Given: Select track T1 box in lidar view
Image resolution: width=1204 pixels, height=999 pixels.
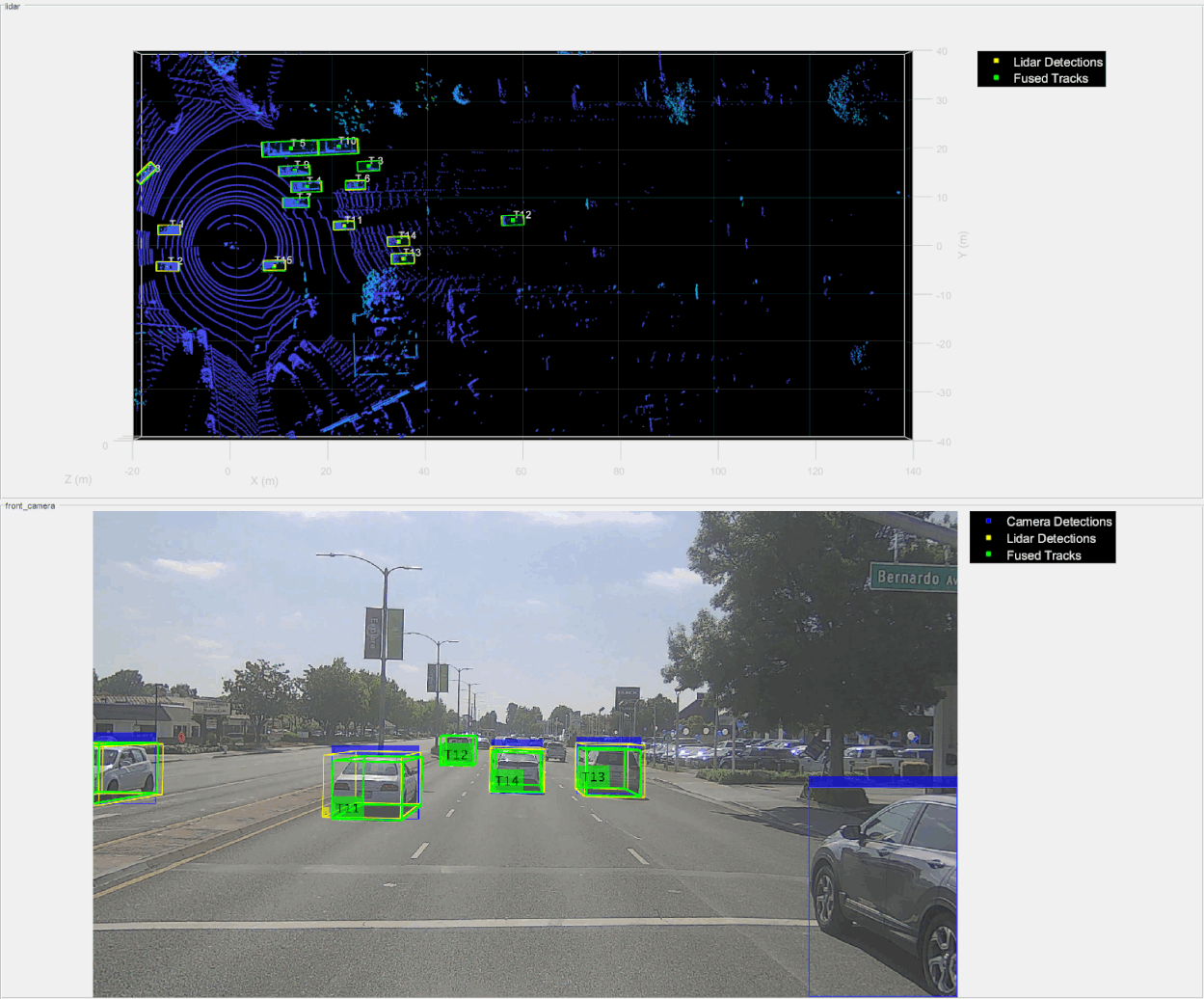Looking at the screenshot, I should (x=169, y=229).
